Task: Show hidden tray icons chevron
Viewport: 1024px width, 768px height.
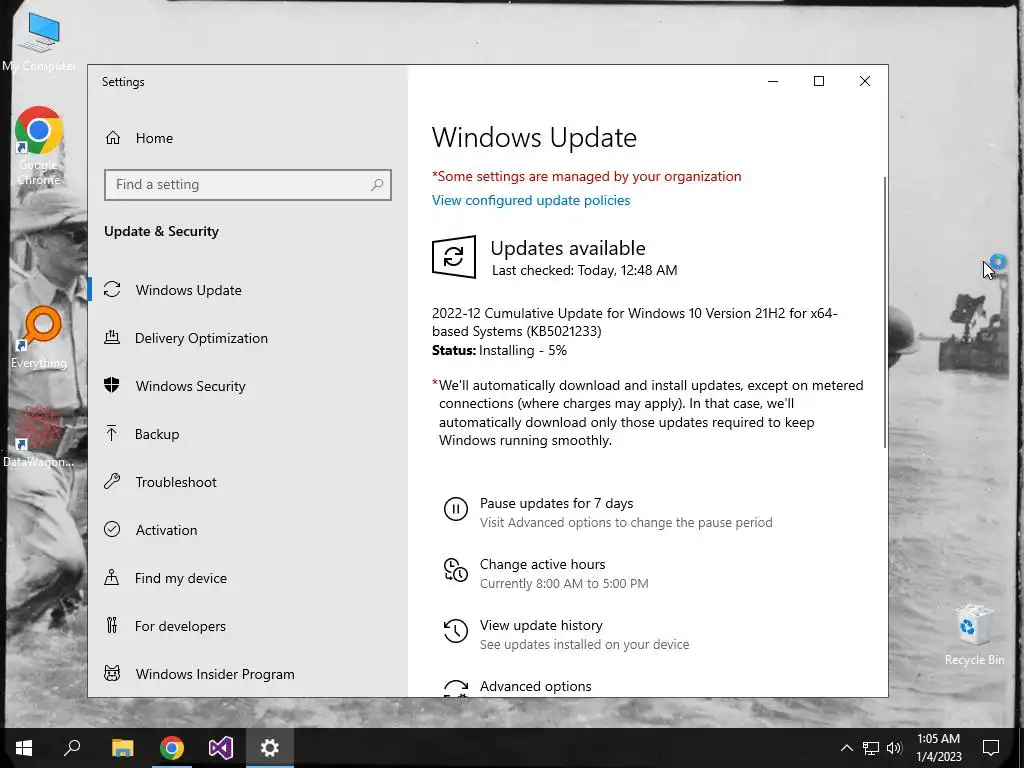Action: pos(846,748)
